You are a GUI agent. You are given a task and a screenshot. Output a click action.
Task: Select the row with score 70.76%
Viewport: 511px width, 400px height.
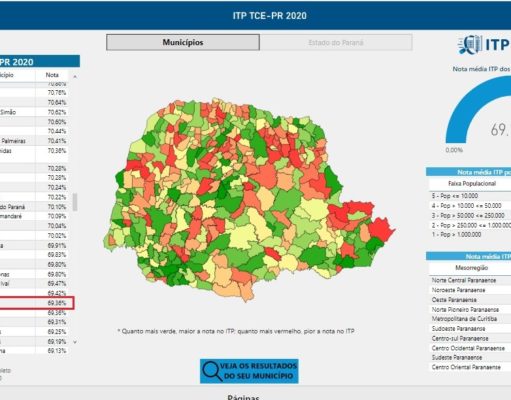[34, 92]
